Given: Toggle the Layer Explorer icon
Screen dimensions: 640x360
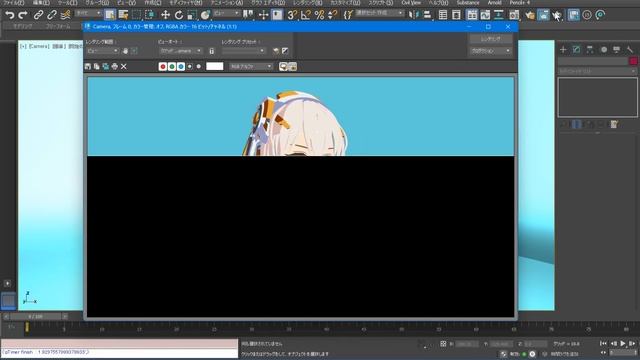Looking at the screenshot, I should click(x=456, y=15).
